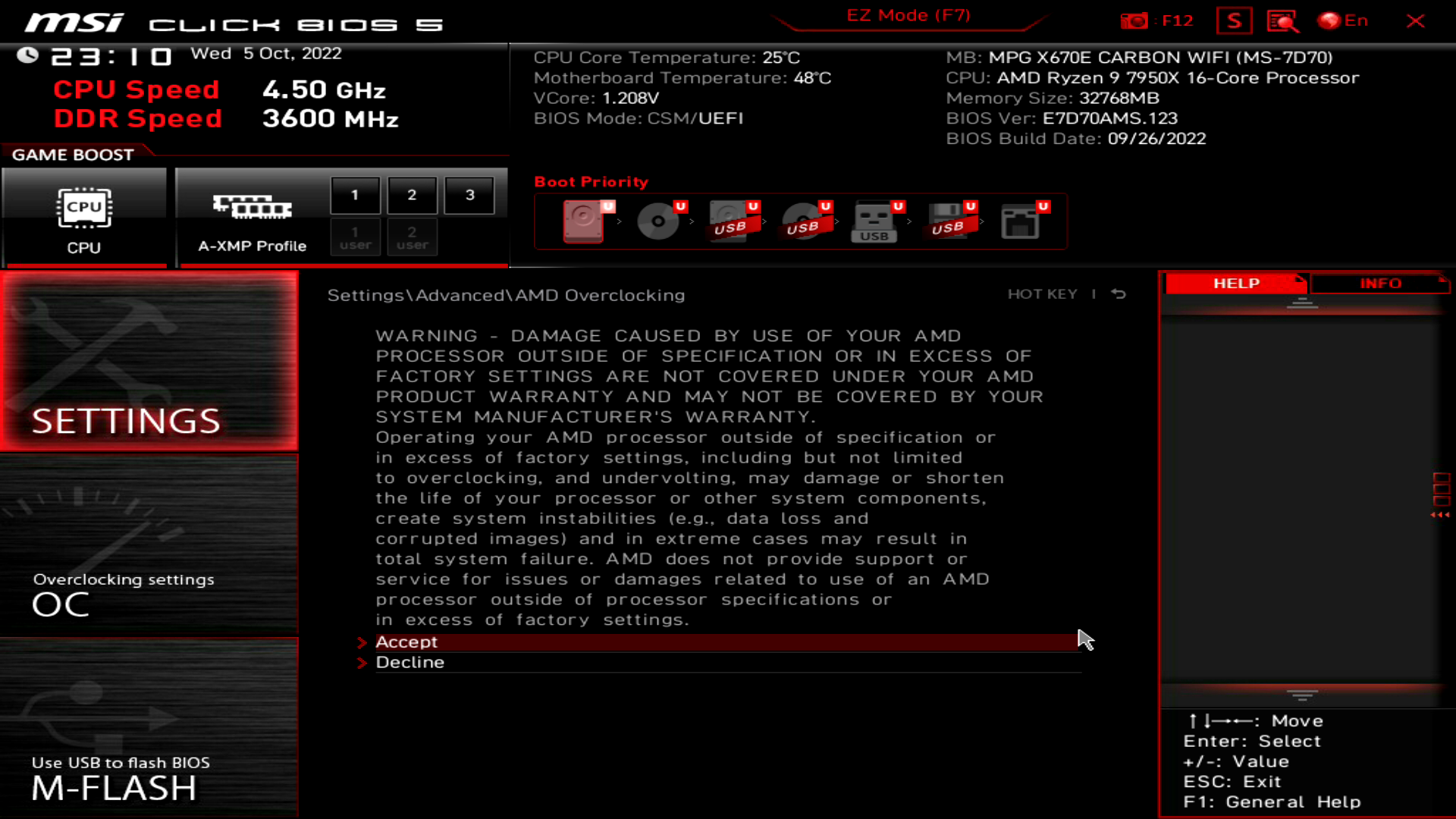Switch to EZ Mode view
The height and width of the screenshot is (819, 1456).
click(x=909, y=15)
